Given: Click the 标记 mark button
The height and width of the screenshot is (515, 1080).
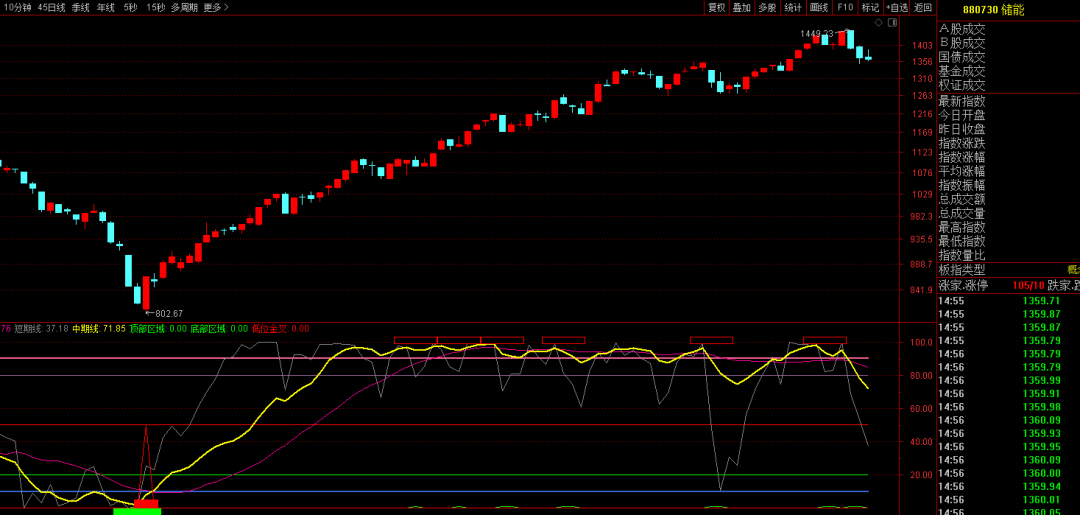Looking at the screenshot, I should click(871, 7).
